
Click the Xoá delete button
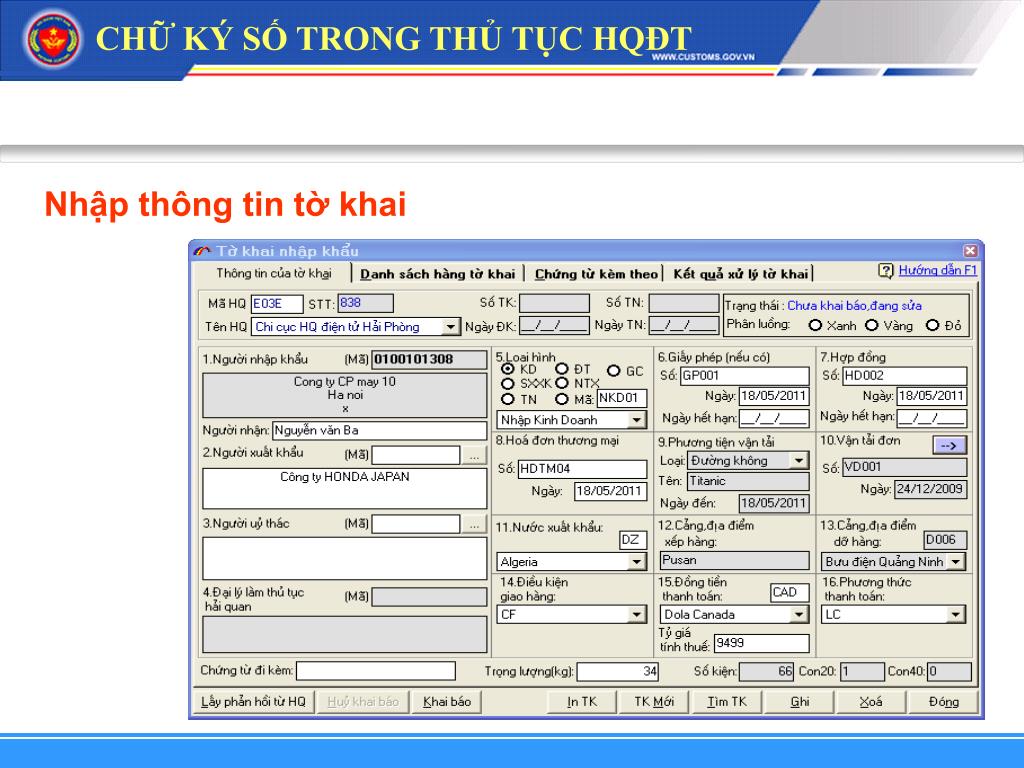coord(871,701)
